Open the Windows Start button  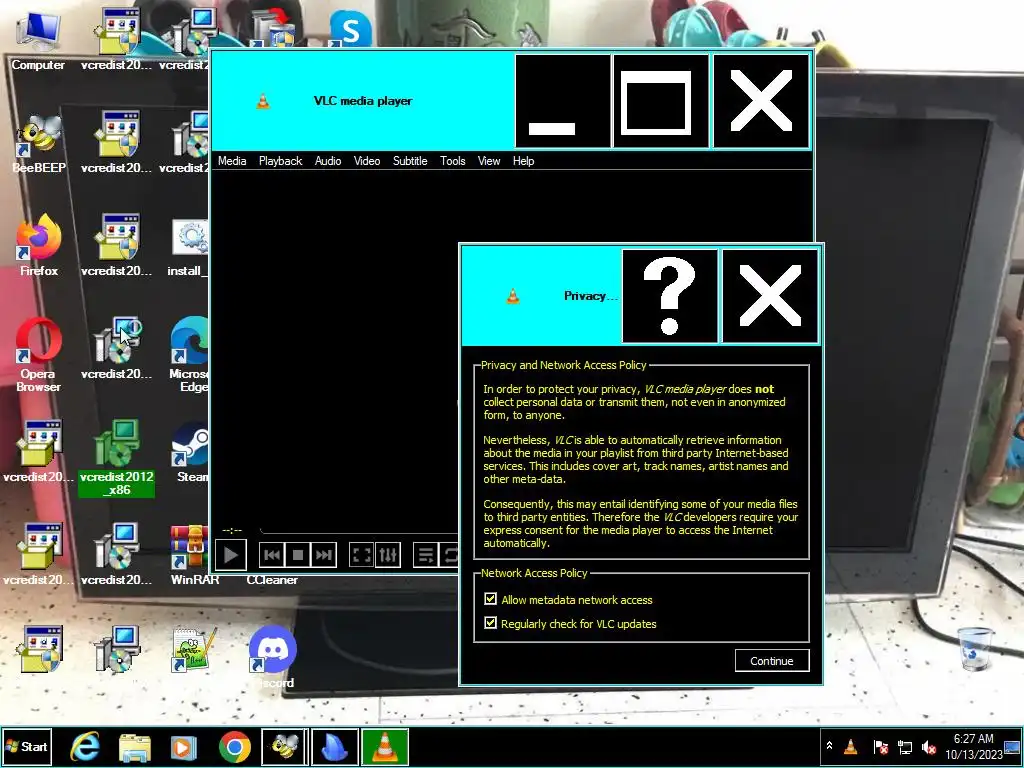coord(26,746)
